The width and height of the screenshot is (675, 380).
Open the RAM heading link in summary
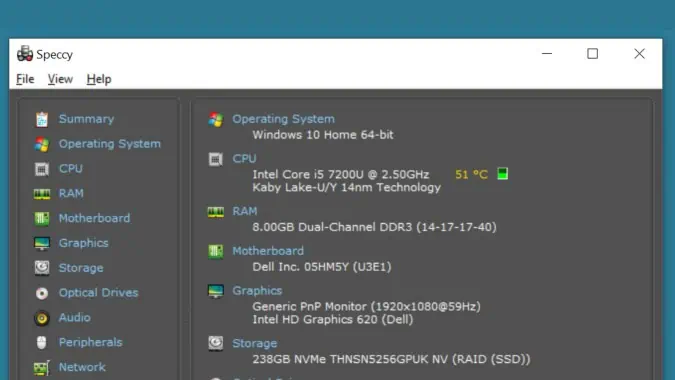[245, 211]
